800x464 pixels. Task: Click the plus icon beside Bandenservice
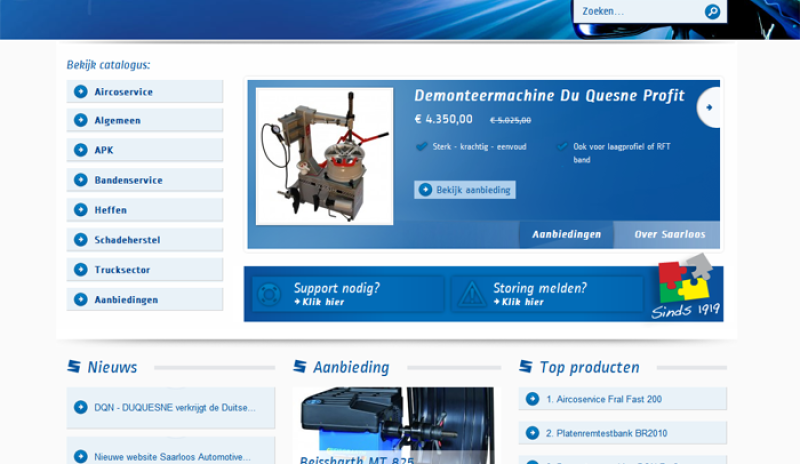tap(81, 181)
